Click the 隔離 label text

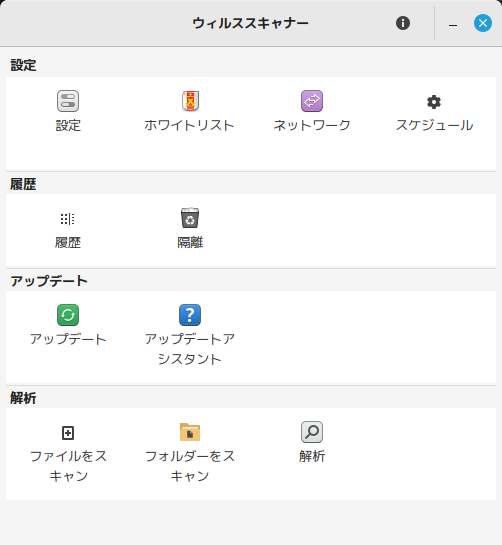coord(190,243)
